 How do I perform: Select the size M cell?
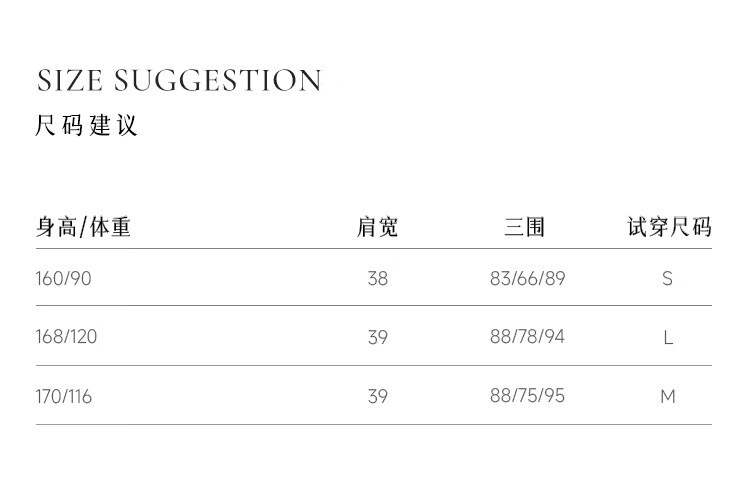(x=668, y=396)
